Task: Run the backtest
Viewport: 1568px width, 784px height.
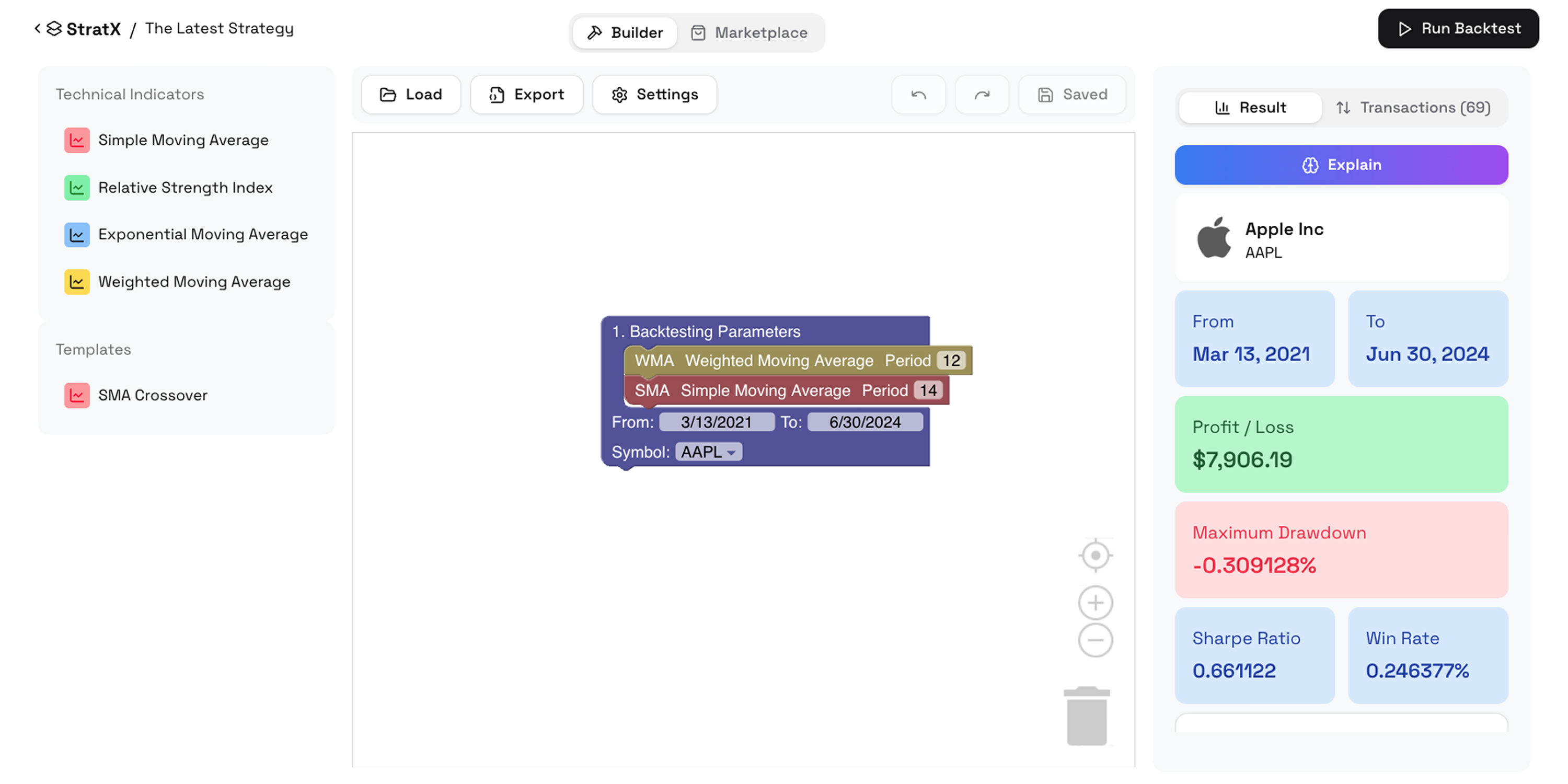Action: (1458, 29)
